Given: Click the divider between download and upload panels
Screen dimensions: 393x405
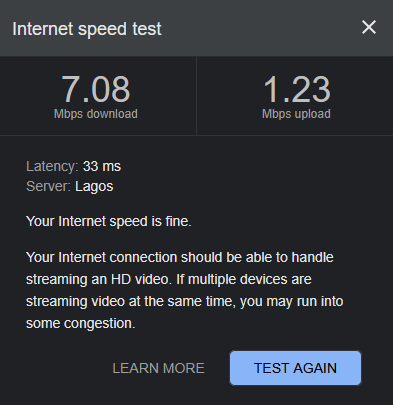Looking at the screenshot, I should [197, 96].
